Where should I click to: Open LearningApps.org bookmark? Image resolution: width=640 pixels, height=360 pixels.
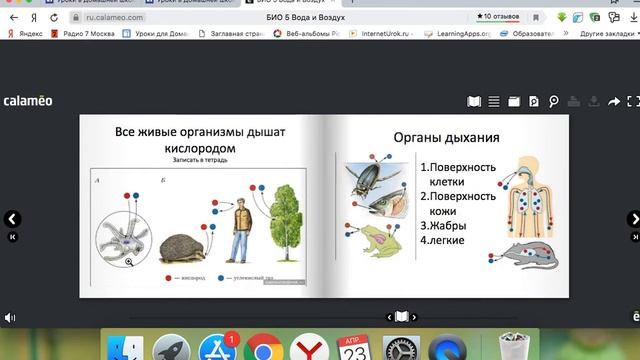457,33
